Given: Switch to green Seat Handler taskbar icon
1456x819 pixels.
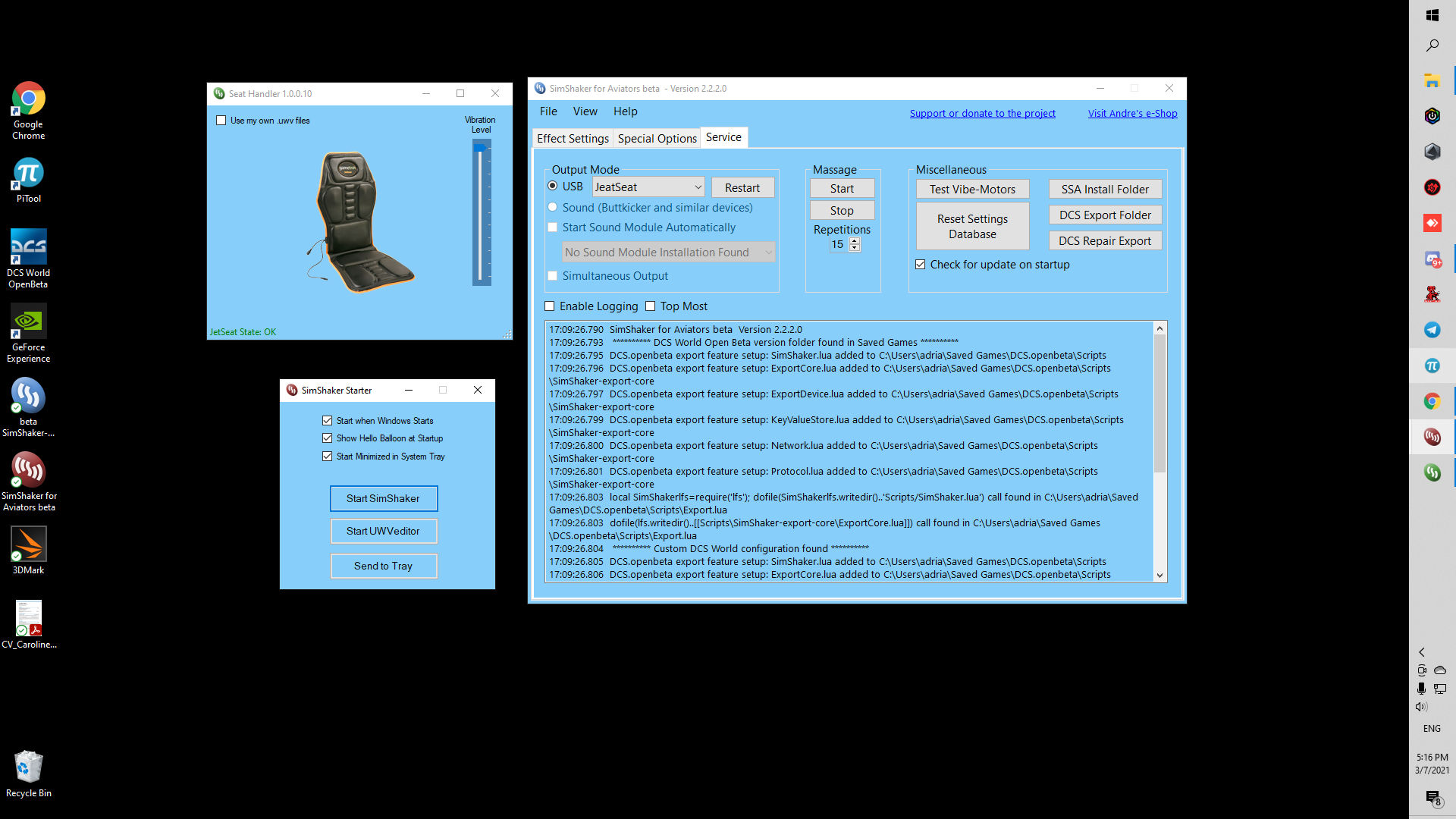Looking at the screenshot, I should (1432, 472).
